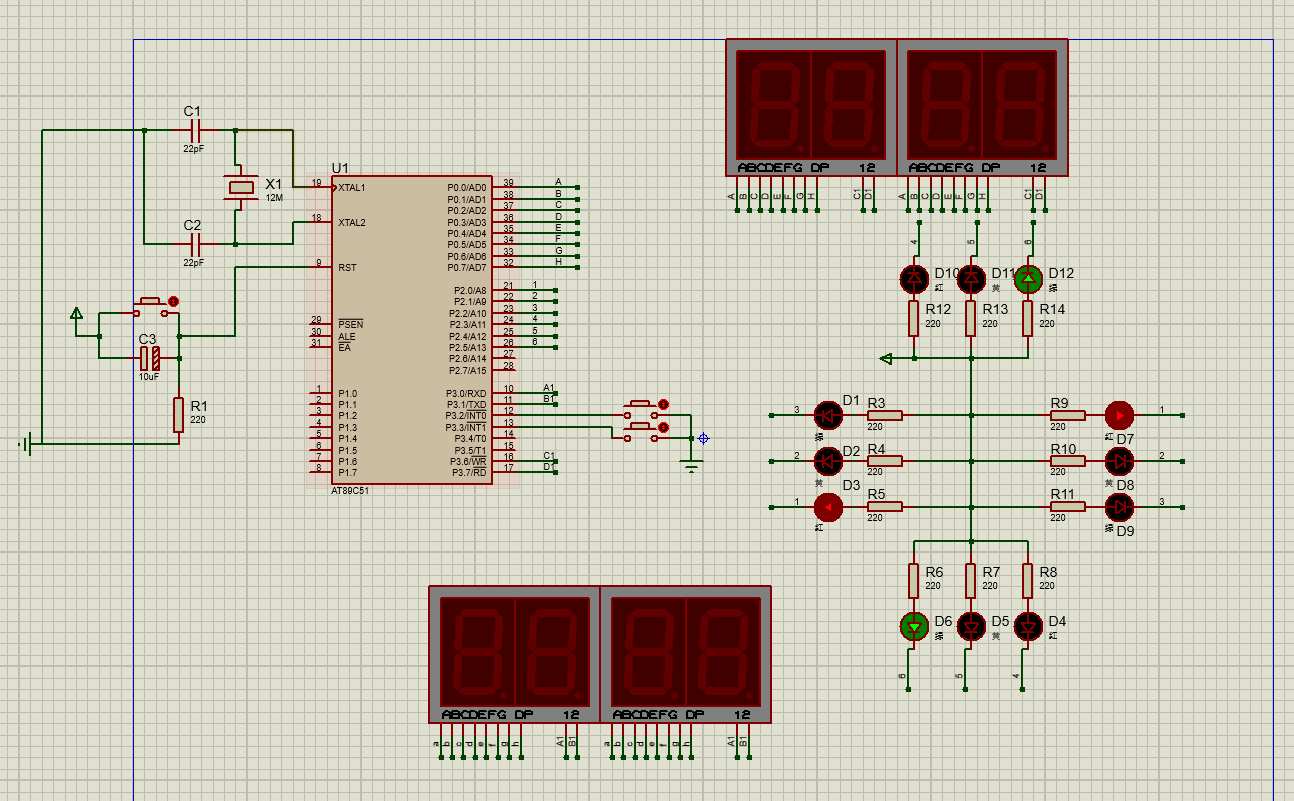1294x801 pixels.
Task: Click the P3.2/INT0 pin label
Action: point(466,416)
